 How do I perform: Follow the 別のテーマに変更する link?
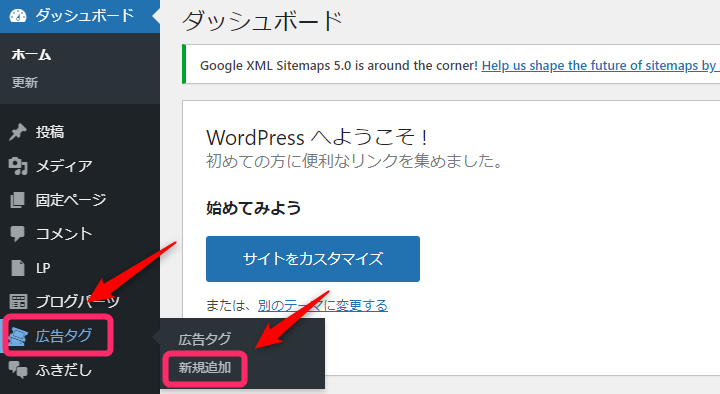(322, 305)
